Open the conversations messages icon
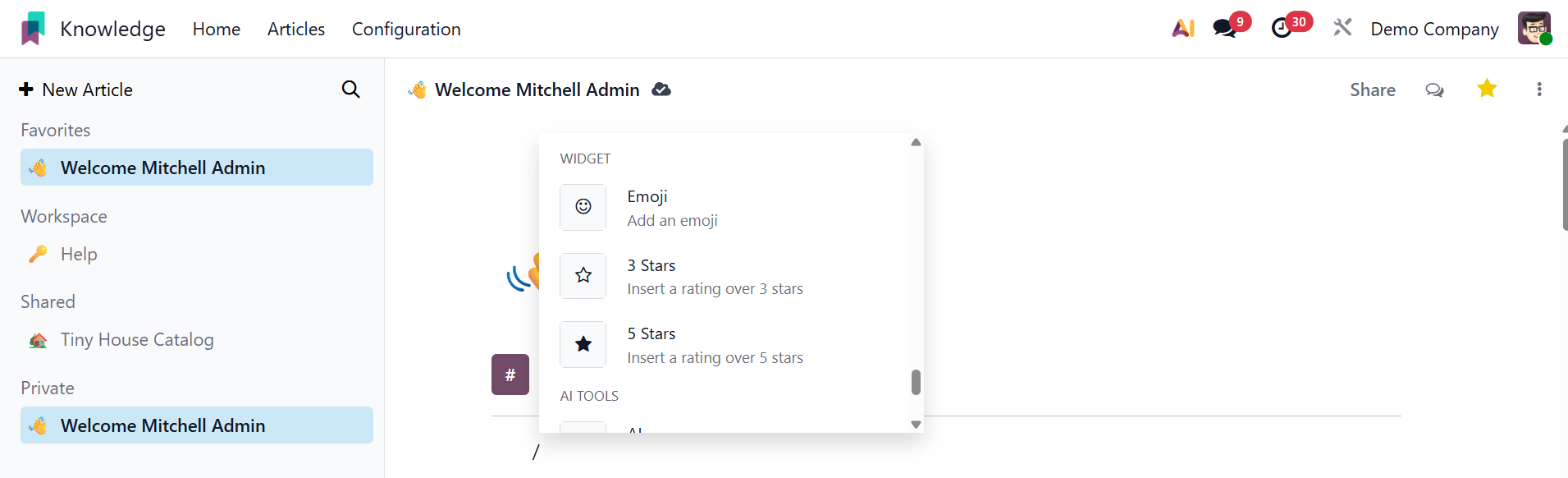 tap(1225, 29)
